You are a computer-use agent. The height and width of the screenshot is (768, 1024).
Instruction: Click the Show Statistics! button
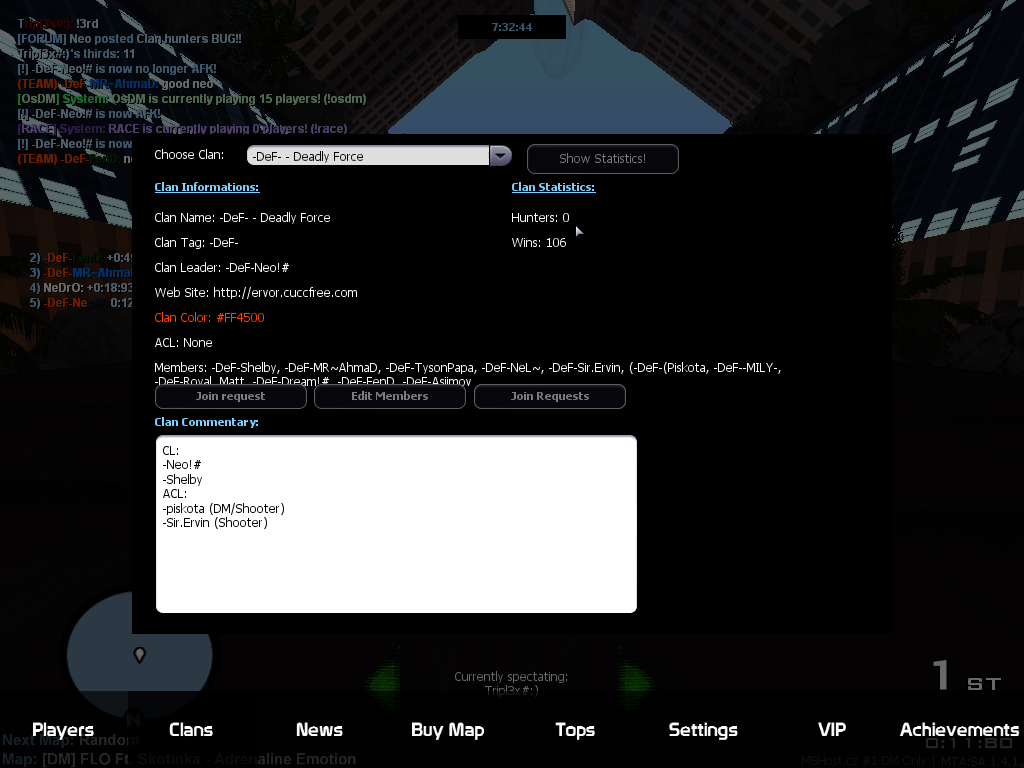click(x=602, y=159)
